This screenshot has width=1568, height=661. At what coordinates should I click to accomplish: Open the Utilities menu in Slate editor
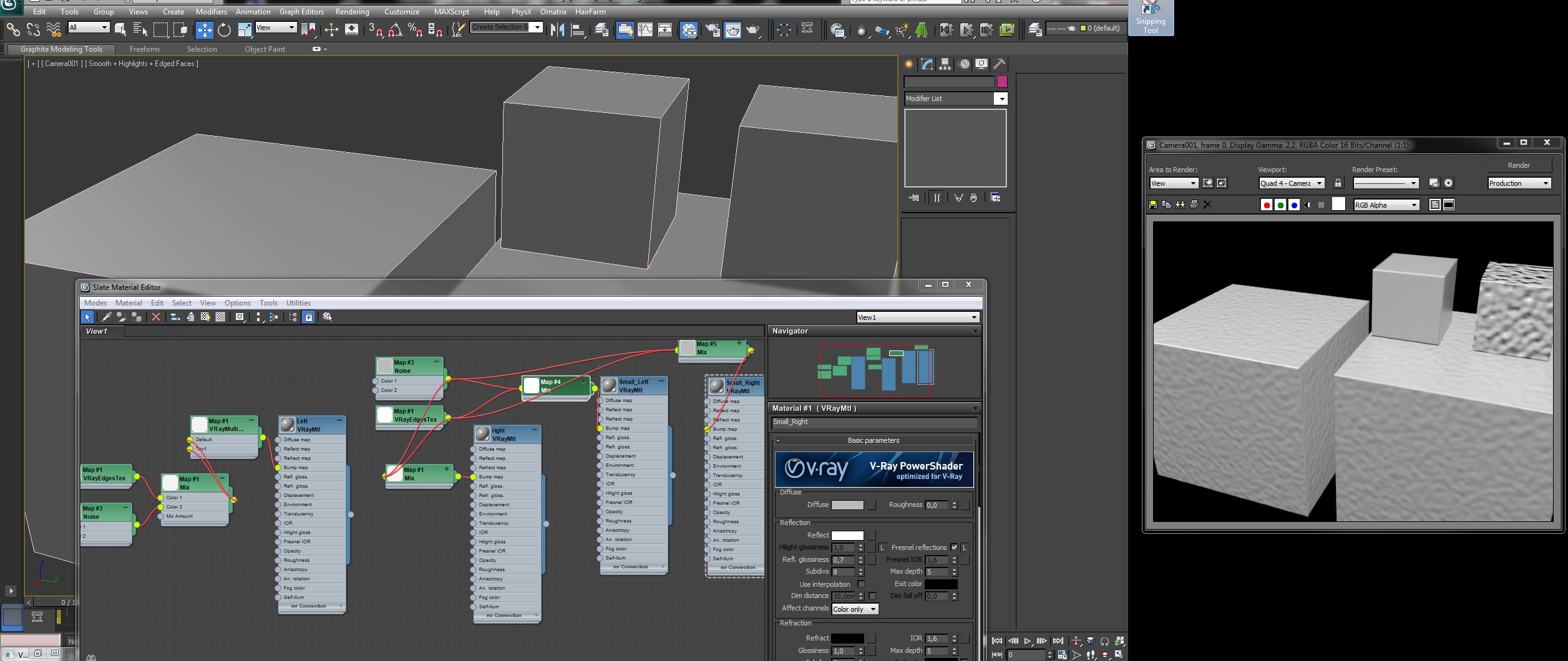pyautogui.click(x=298, y=303)
